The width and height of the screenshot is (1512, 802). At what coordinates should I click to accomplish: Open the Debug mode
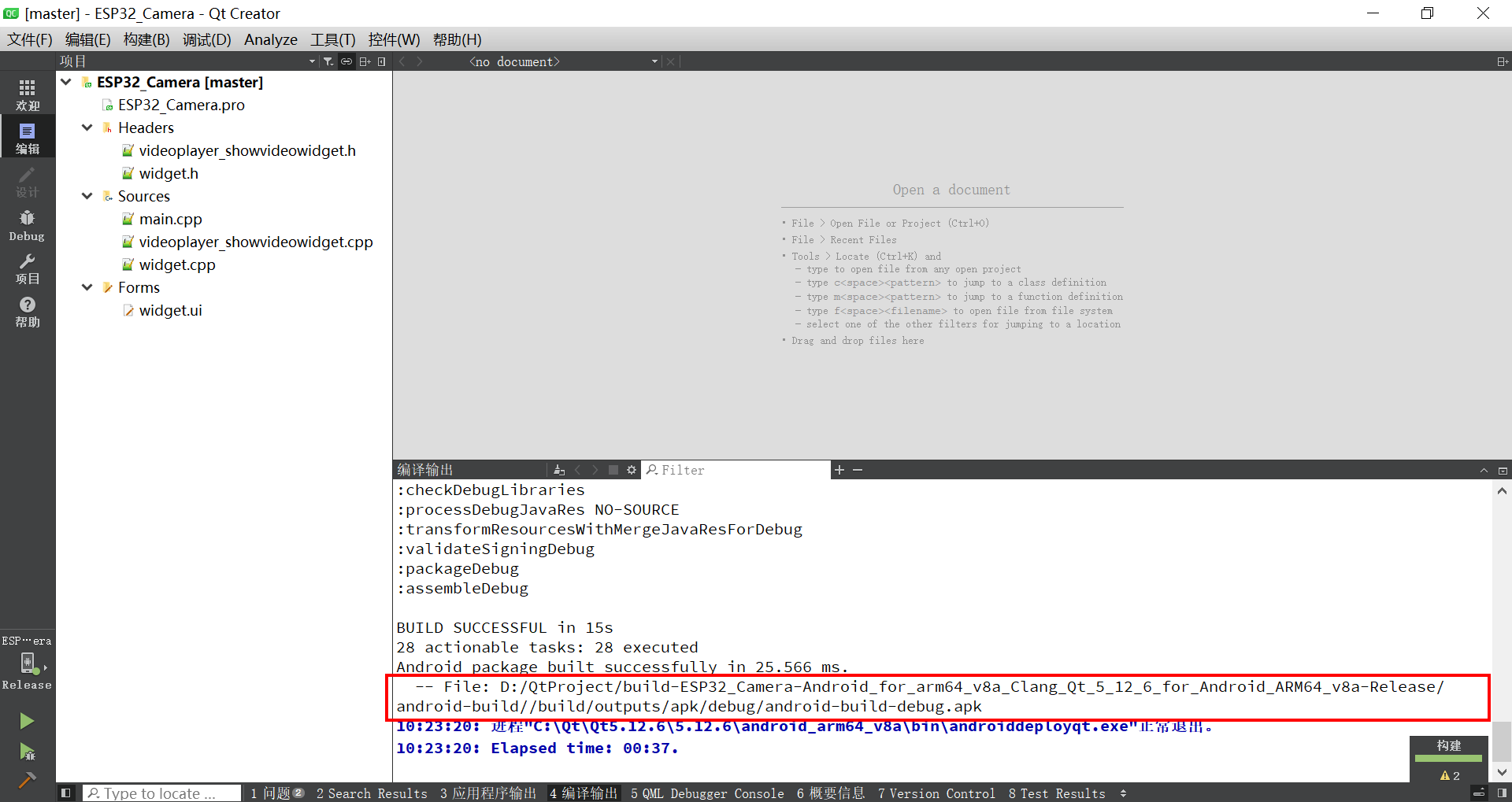[28, 225]
